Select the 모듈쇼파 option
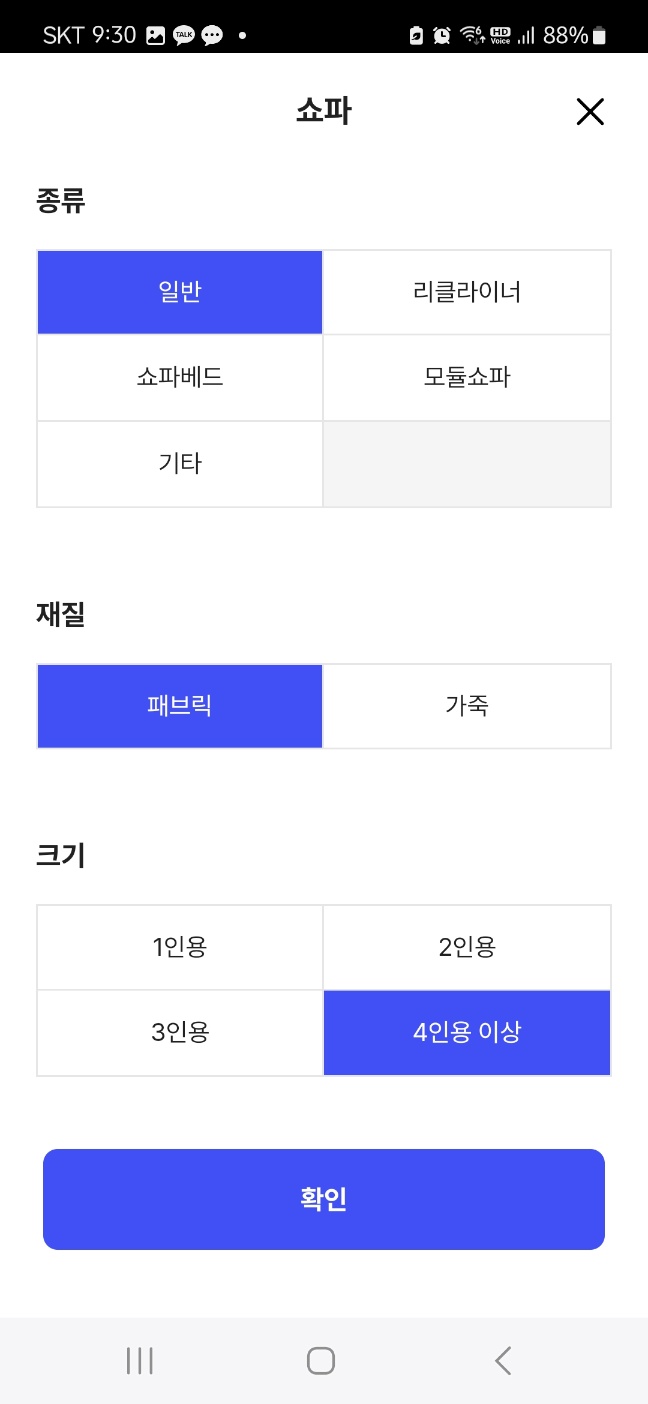 point(466,377)
